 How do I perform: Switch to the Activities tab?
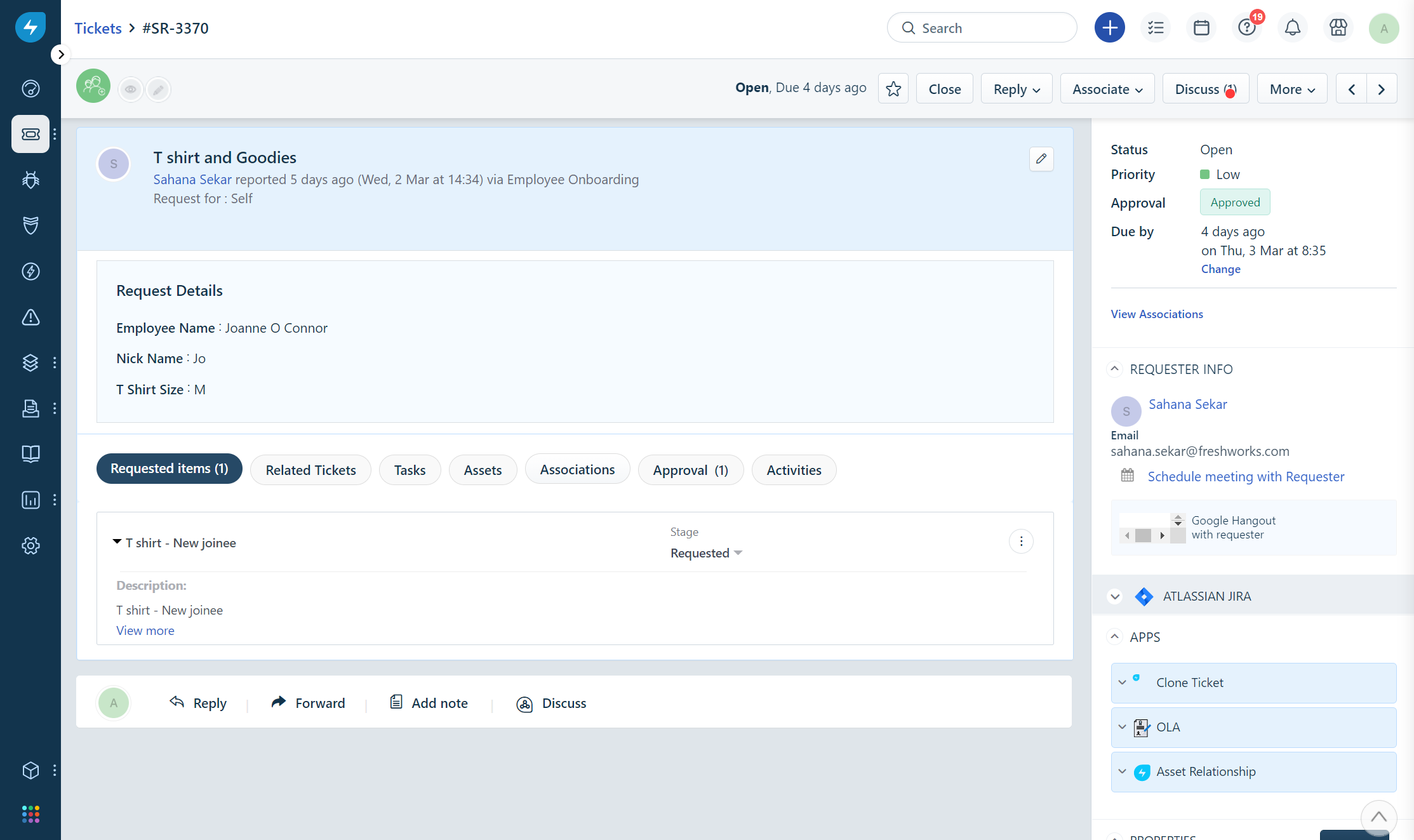[794, 470]
